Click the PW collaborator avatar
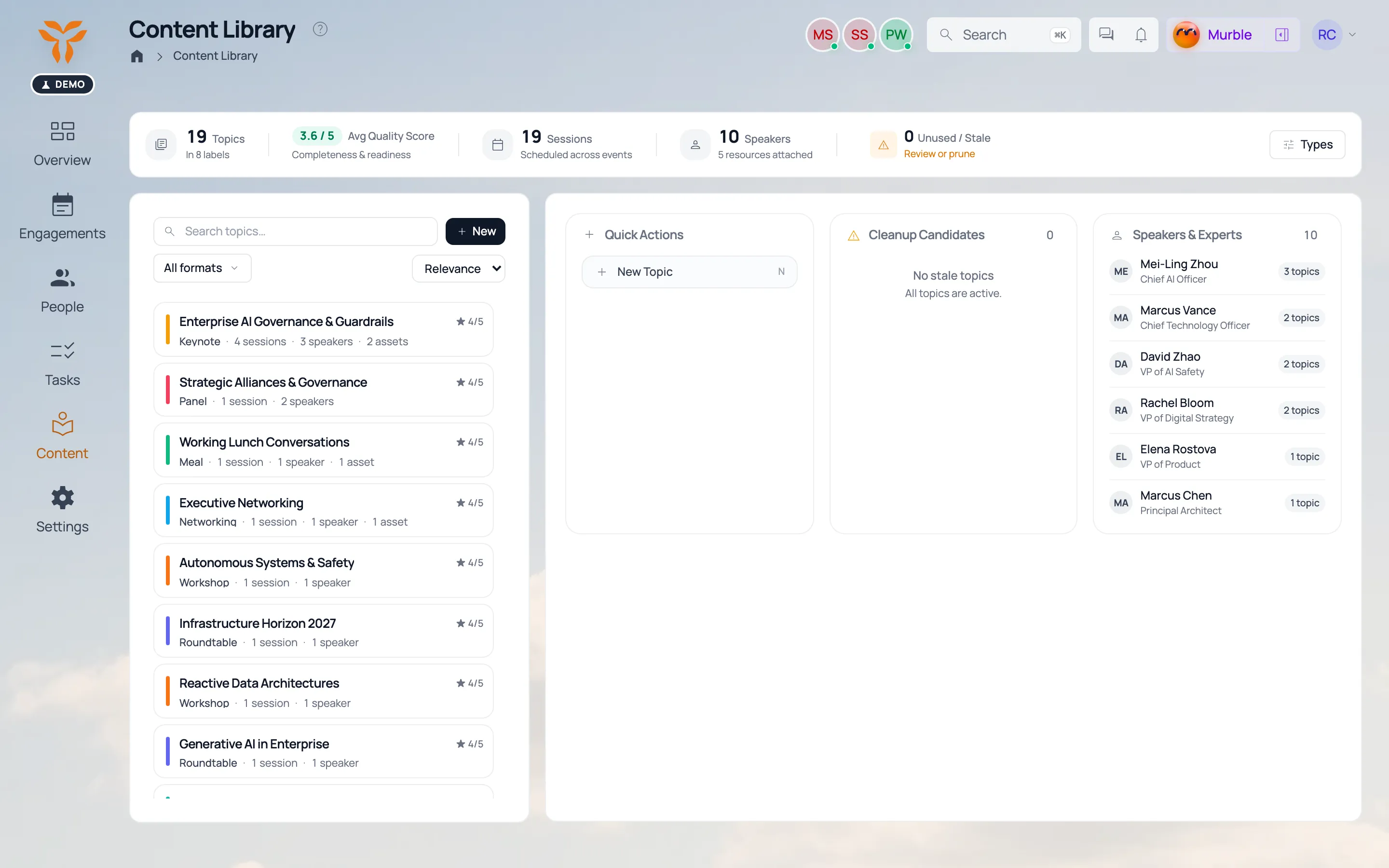 pos(896,34)
